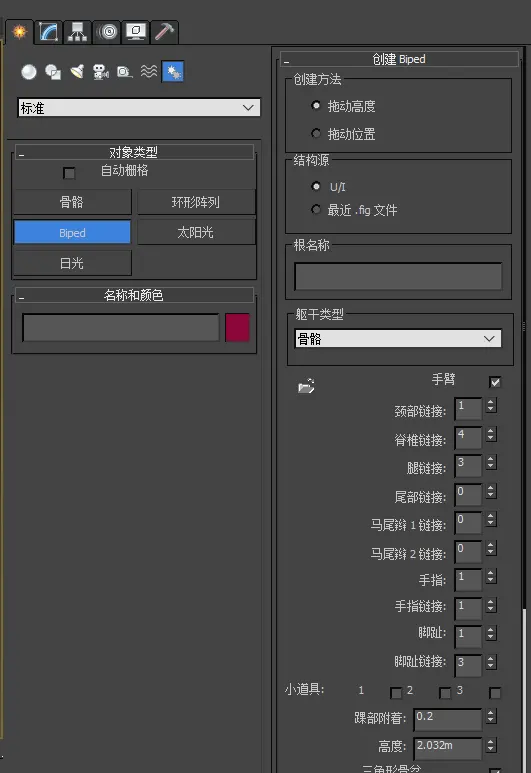Open the 标准 category dropdown
Image resolution: width=531 pixels, height=773 pixels.
pos(139,107)
